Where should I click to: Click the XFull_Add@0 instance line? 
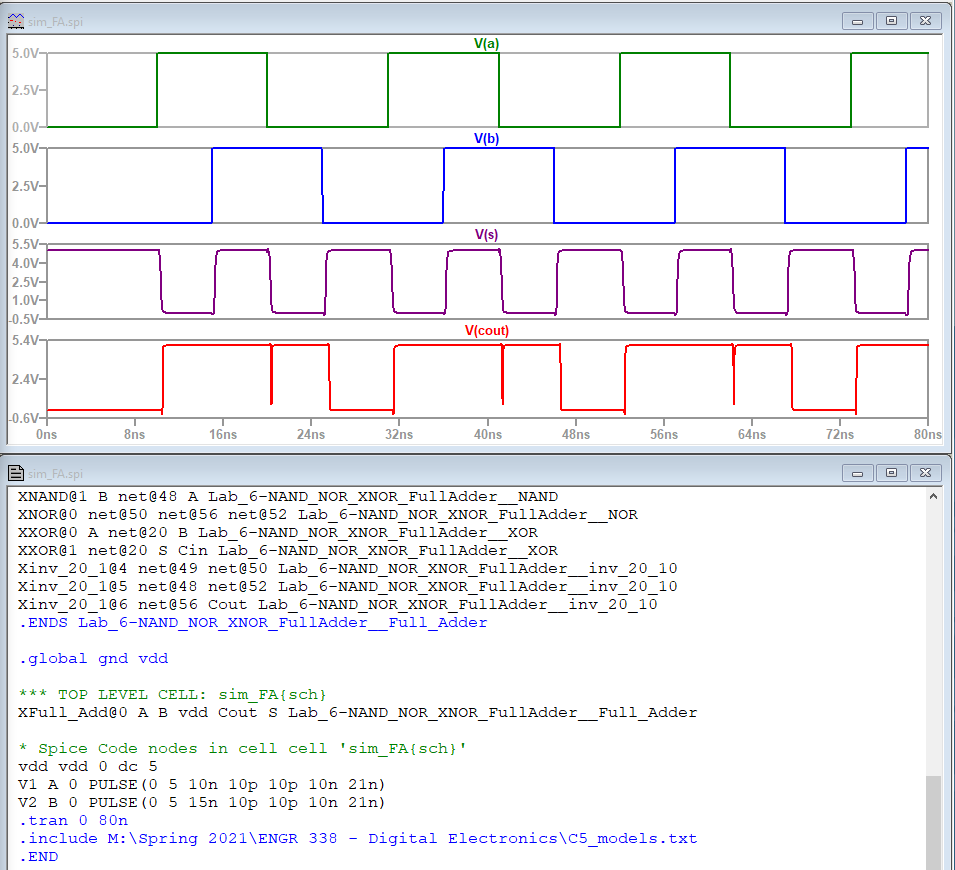[x=358, y=713]
